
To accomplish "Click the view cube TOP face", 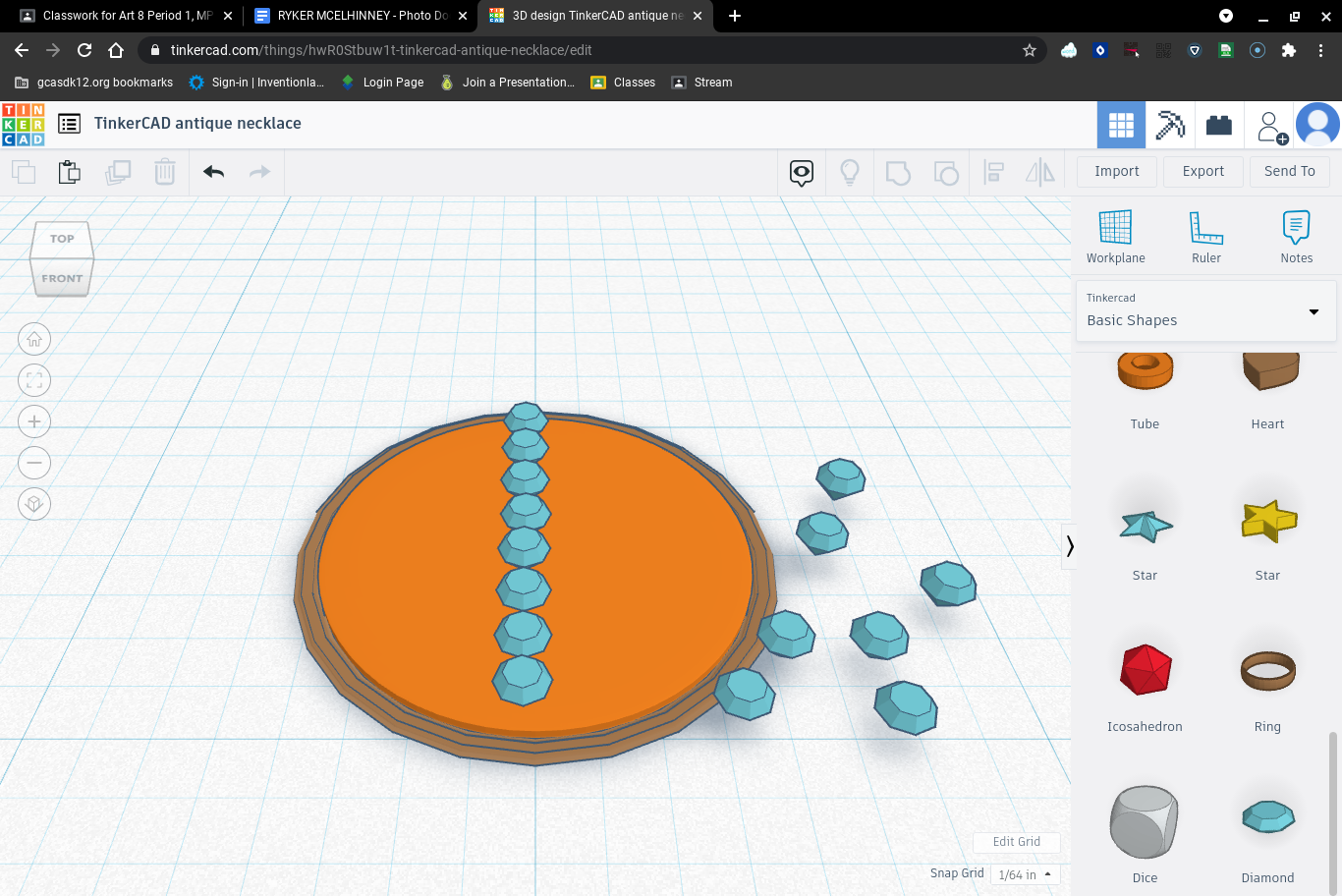I will click(x=62, y=239).
